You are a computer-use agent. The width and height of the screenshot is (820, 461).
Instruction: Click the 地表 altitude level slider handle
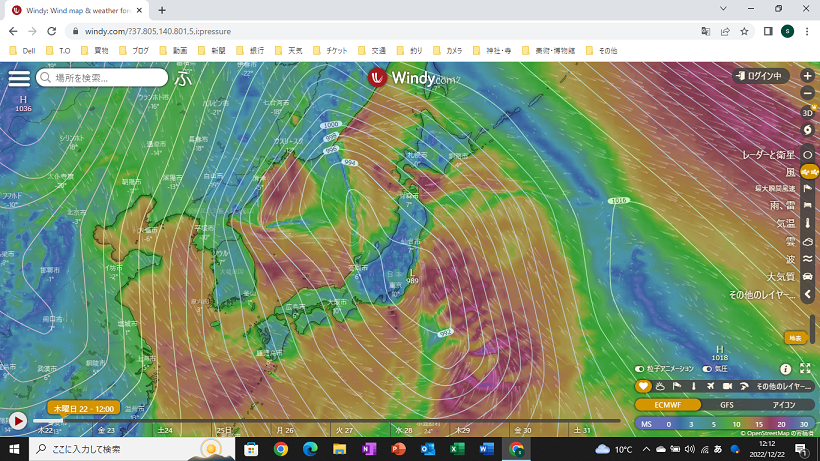pyautogui.click(x=795, y=338)
